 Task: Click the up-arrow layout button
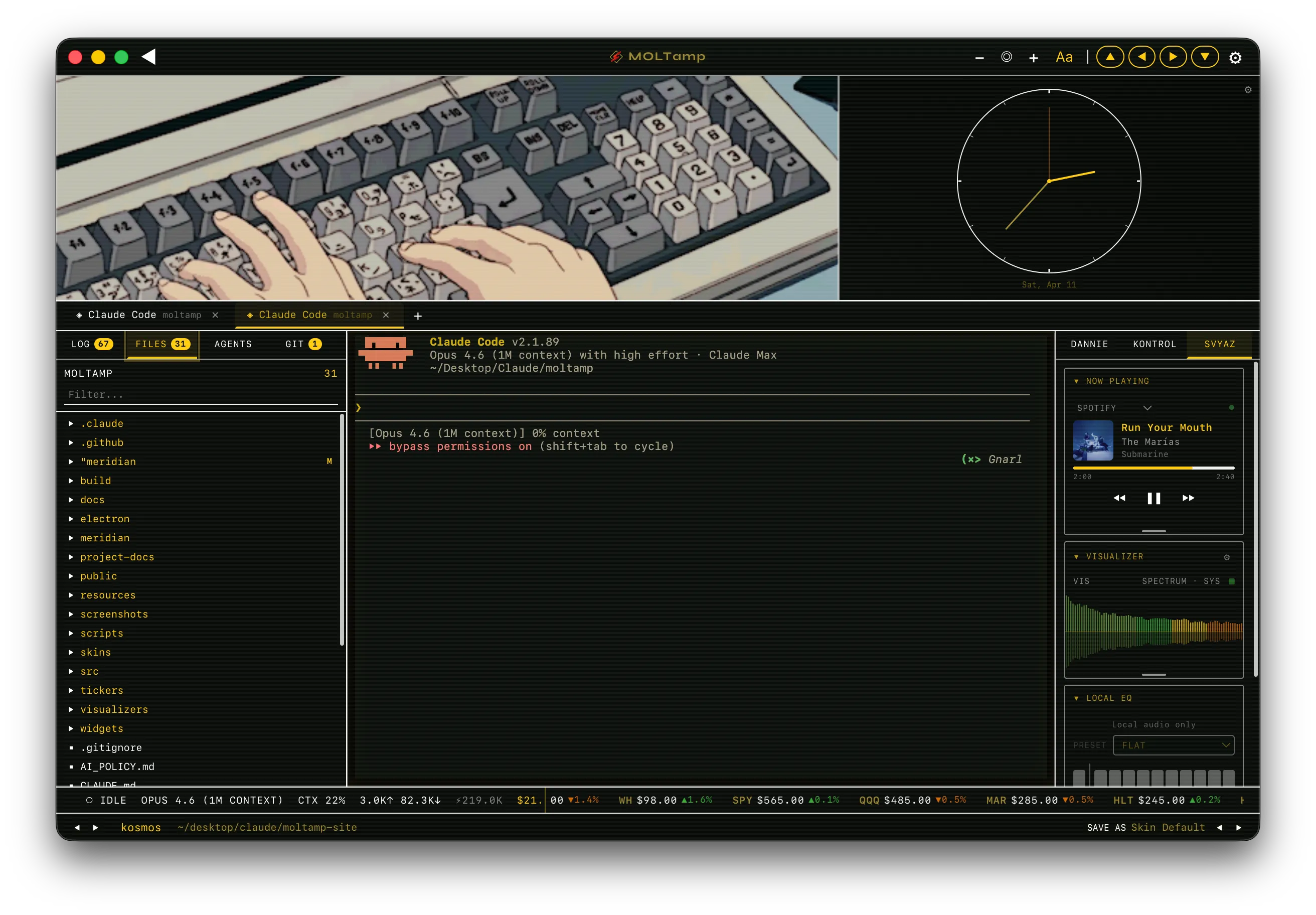click(x=1110, y=57)
